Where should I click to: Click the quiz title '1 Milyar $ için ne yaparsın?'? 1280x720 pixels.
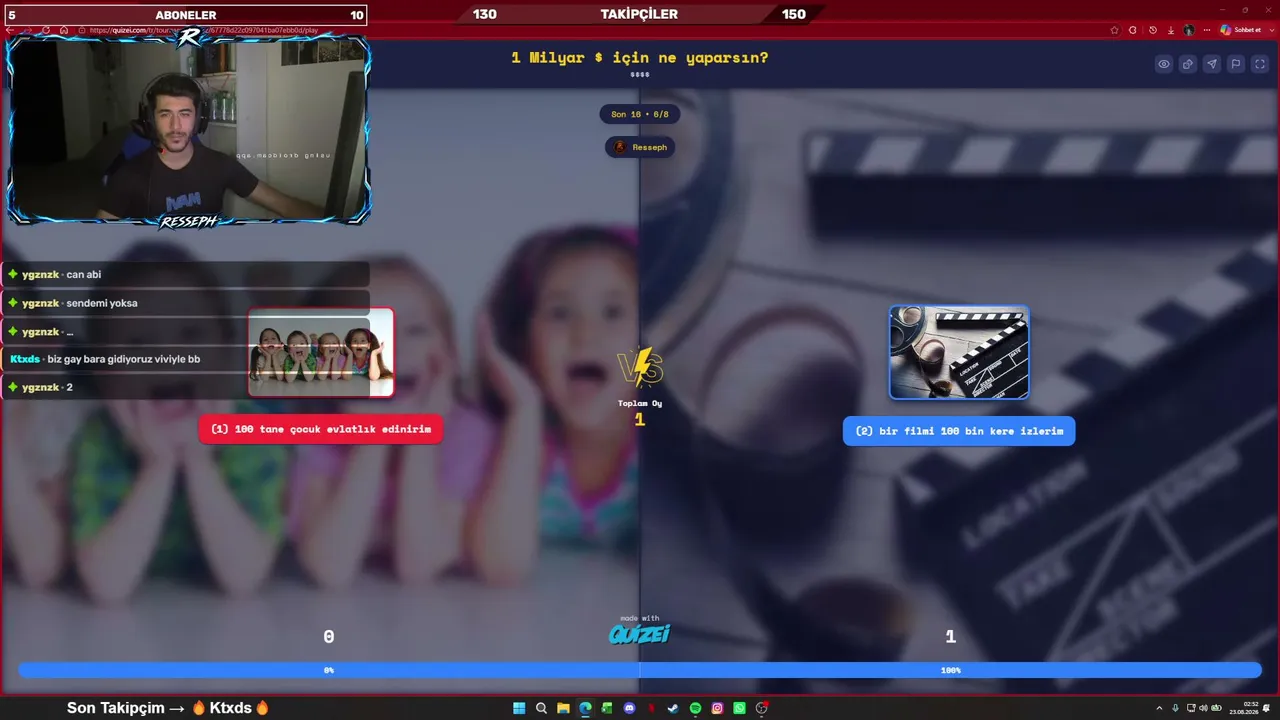[x=640, y=58]
